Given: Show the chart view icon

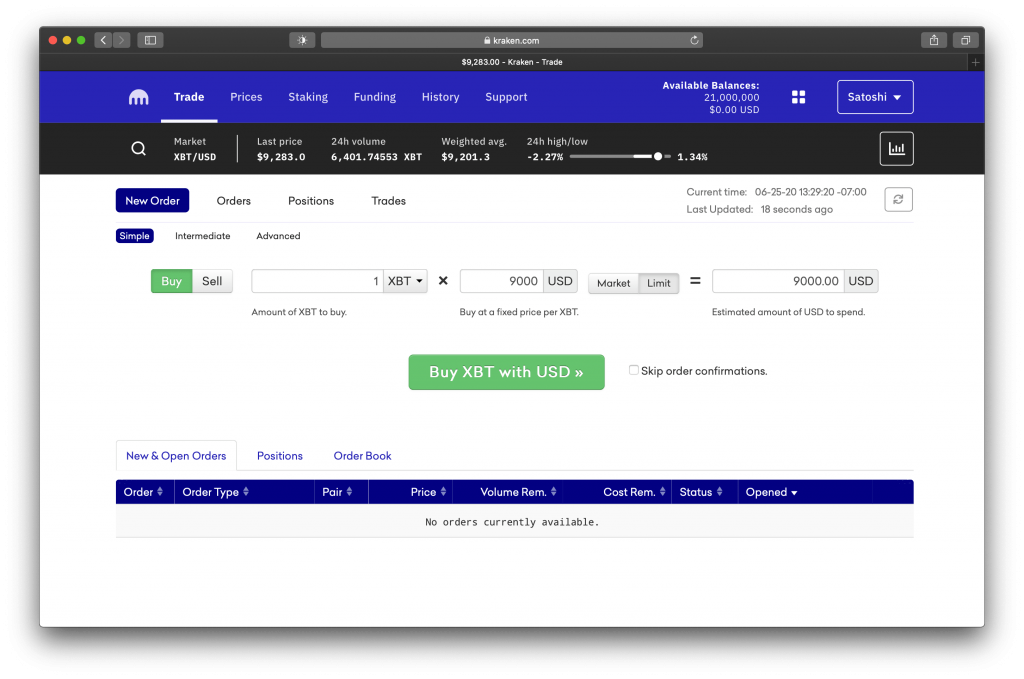Looking at the screenshot, I should 896,149.
